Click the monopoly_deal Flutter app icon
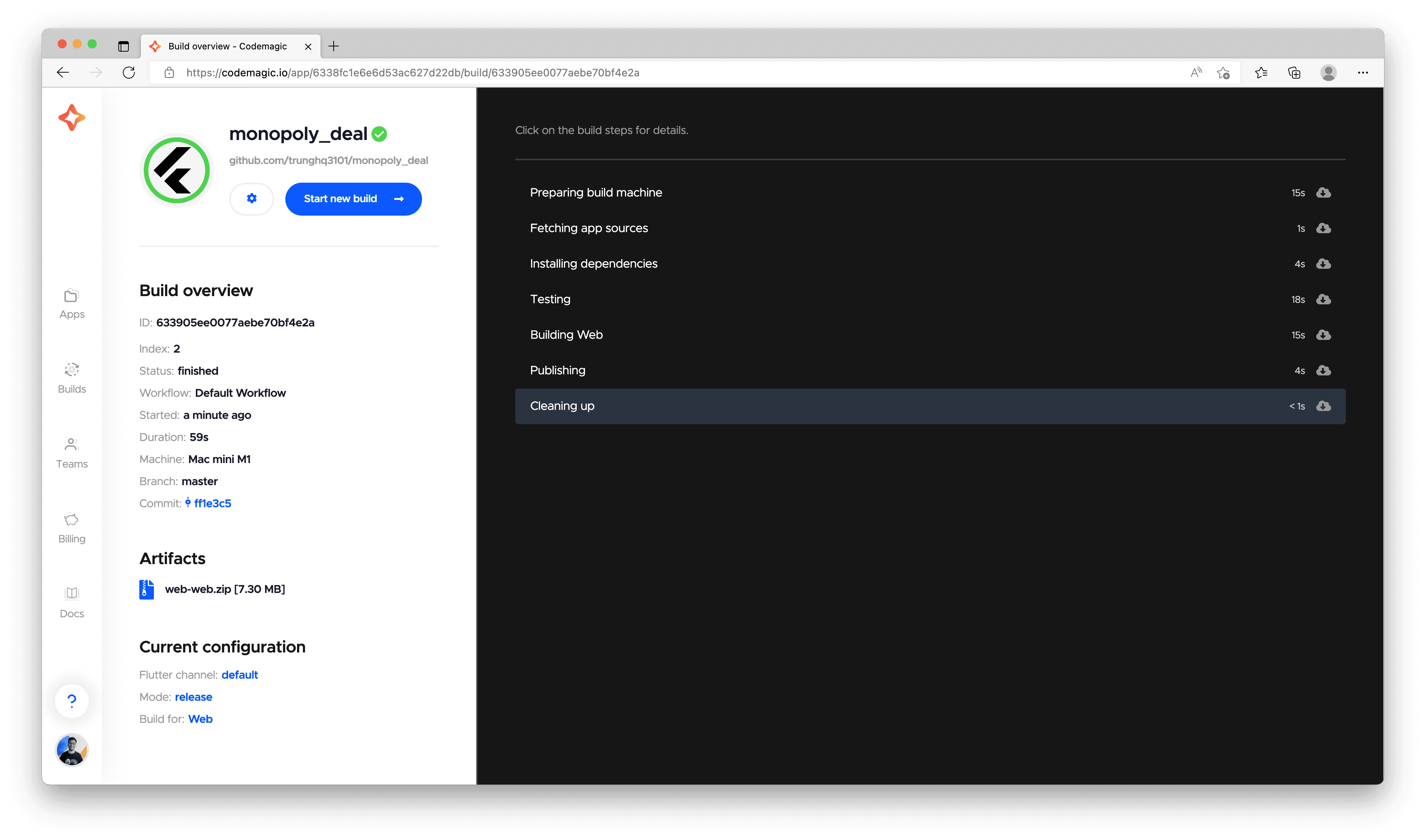 [177, 170]
